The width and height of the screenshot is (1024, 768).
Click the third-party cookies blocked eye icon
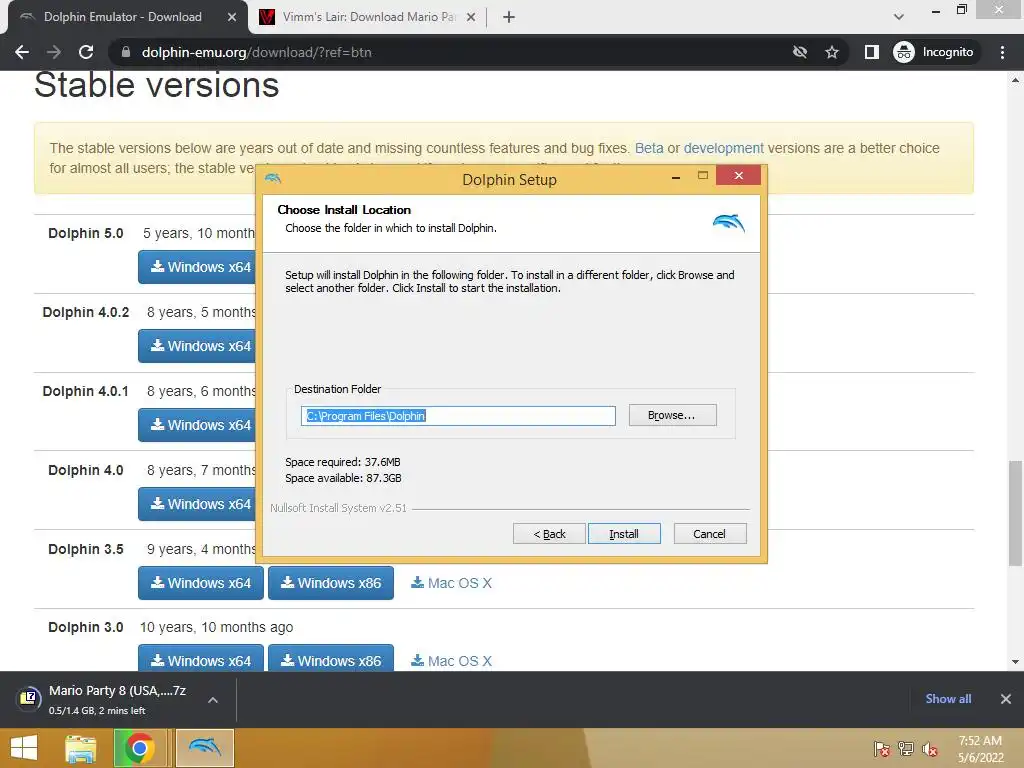pyautogui.click(x=799, y=52)
